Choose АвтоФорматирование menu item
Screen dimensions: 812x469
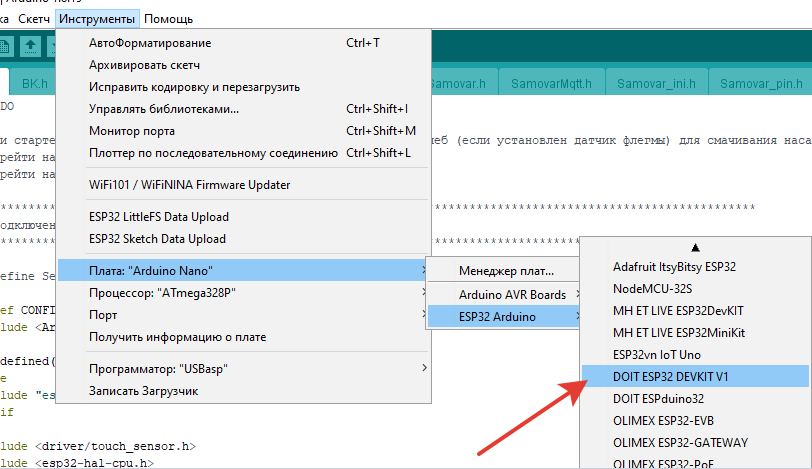(x=243, y=43)
